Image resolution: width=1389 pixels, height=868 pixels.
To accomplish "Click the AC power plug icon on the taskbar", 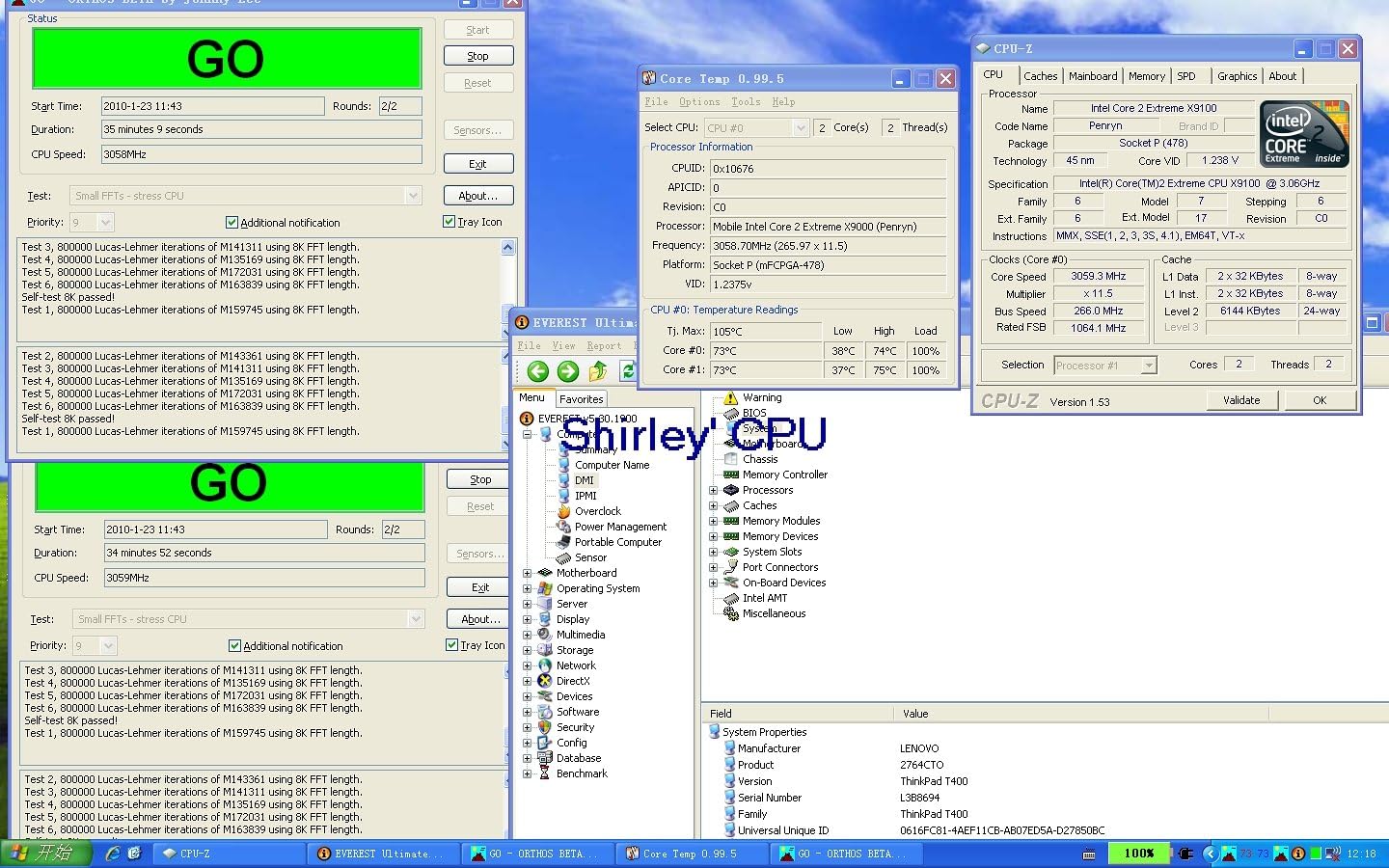I will pyautogui.click(x=1185, y=854).
